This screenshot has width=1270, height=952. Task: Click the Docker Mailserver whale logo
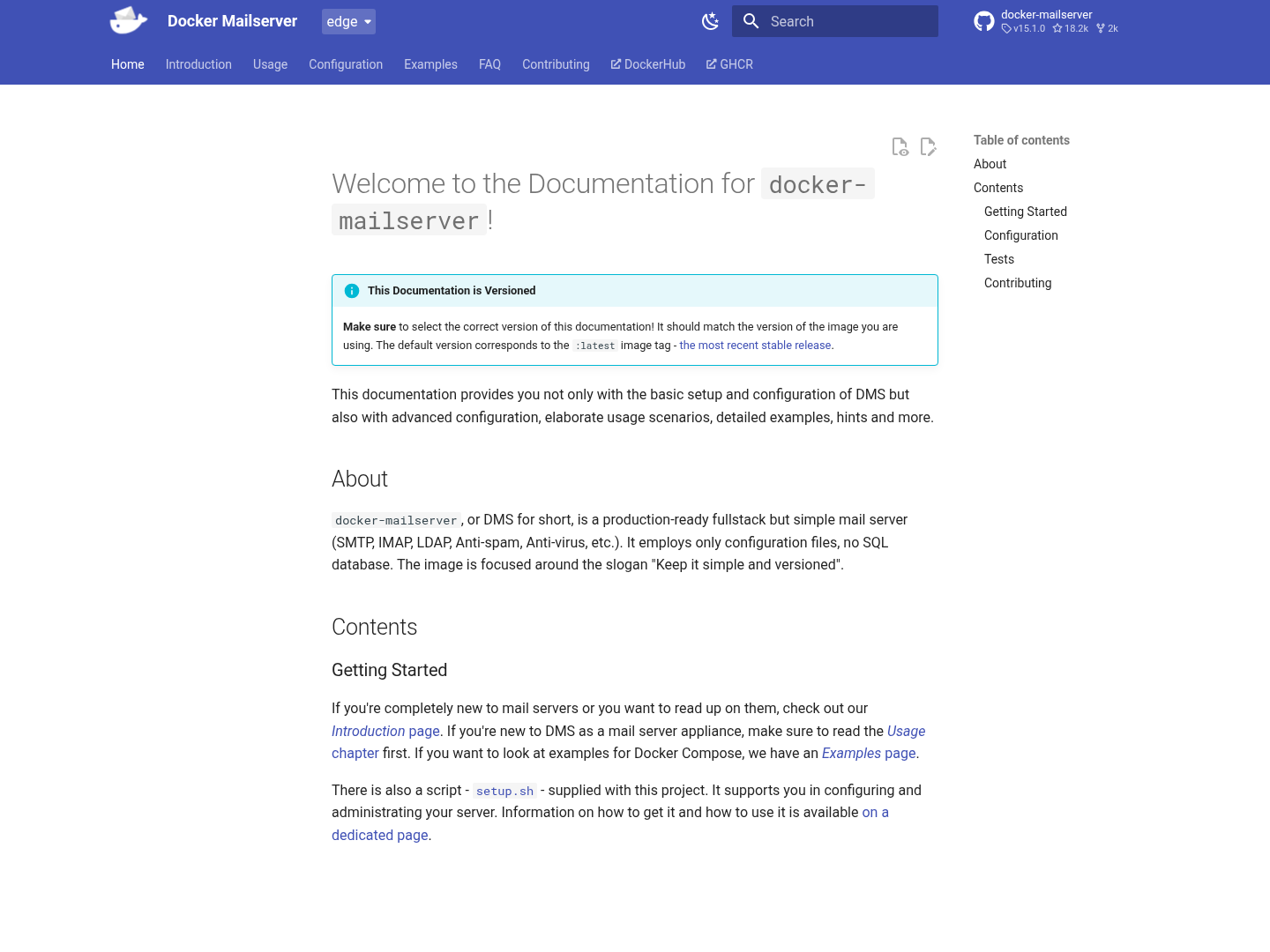click(x=129, y=20)
